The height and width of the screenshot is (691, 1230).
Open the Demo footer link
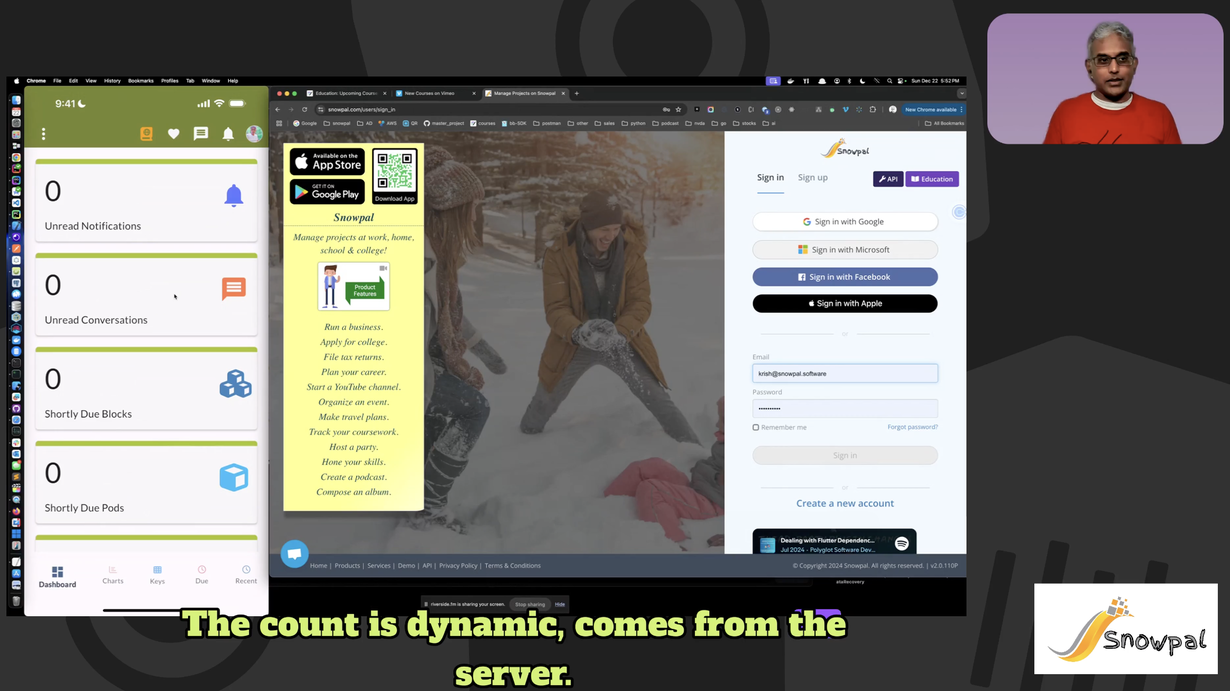(406, 566)
